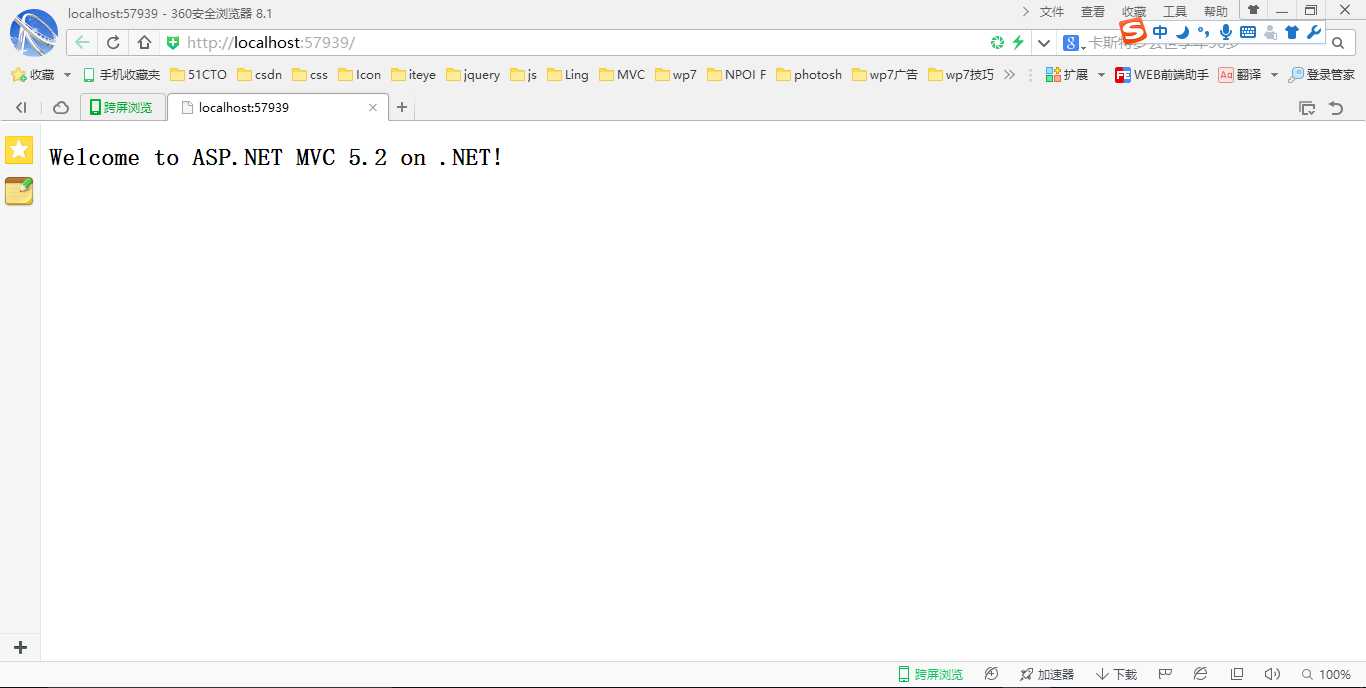
Task: Click the green lightning speed-mode icon
Action: (x=1018, y=42)
